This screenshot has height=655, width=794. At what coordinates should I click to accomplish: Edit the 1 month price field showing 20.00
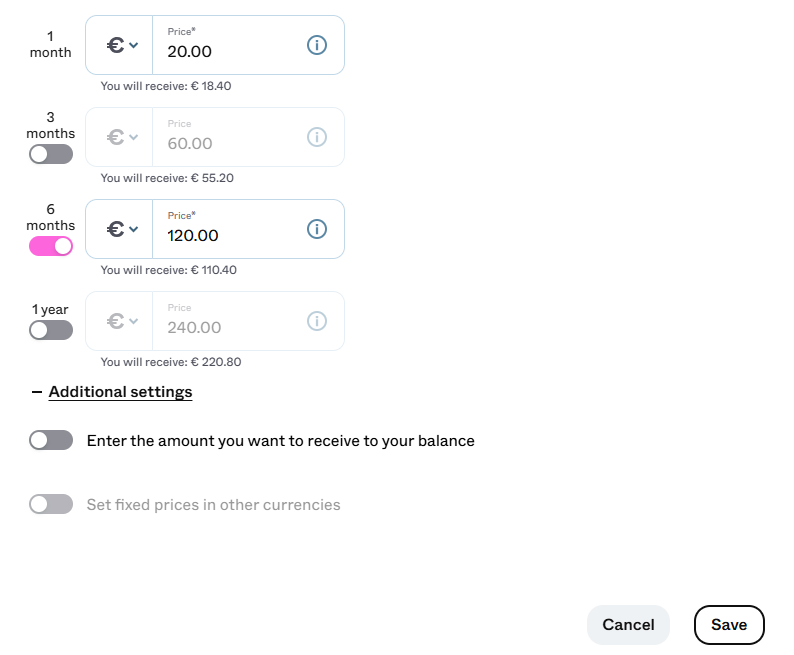pos(228,45)
